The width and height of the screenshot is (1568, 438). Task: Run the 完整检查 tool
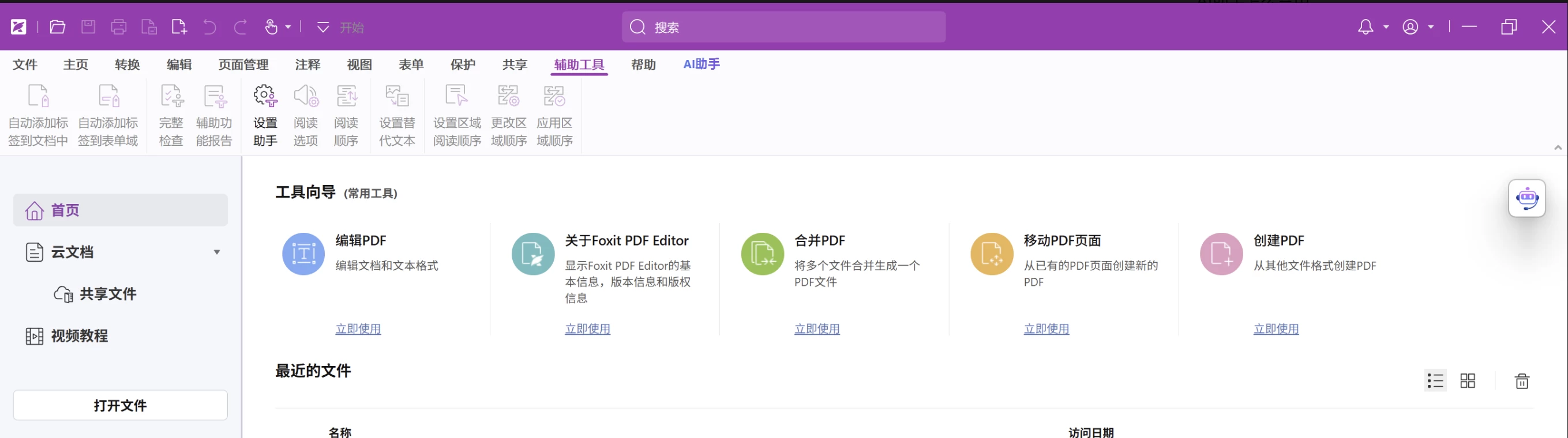click(171, 116)
